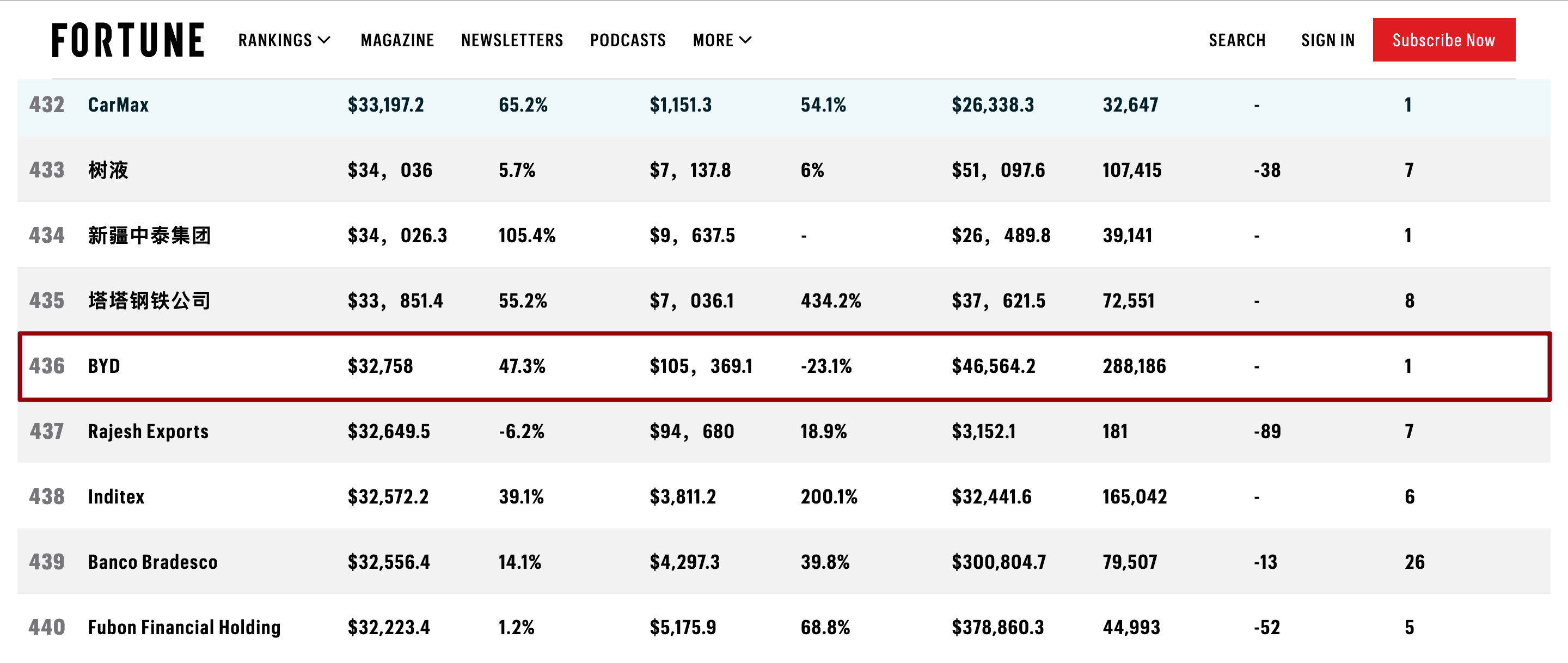Viewport: 1568px width, 663px height.
Task: Open the CarMax company row
Action: point(783,105)
